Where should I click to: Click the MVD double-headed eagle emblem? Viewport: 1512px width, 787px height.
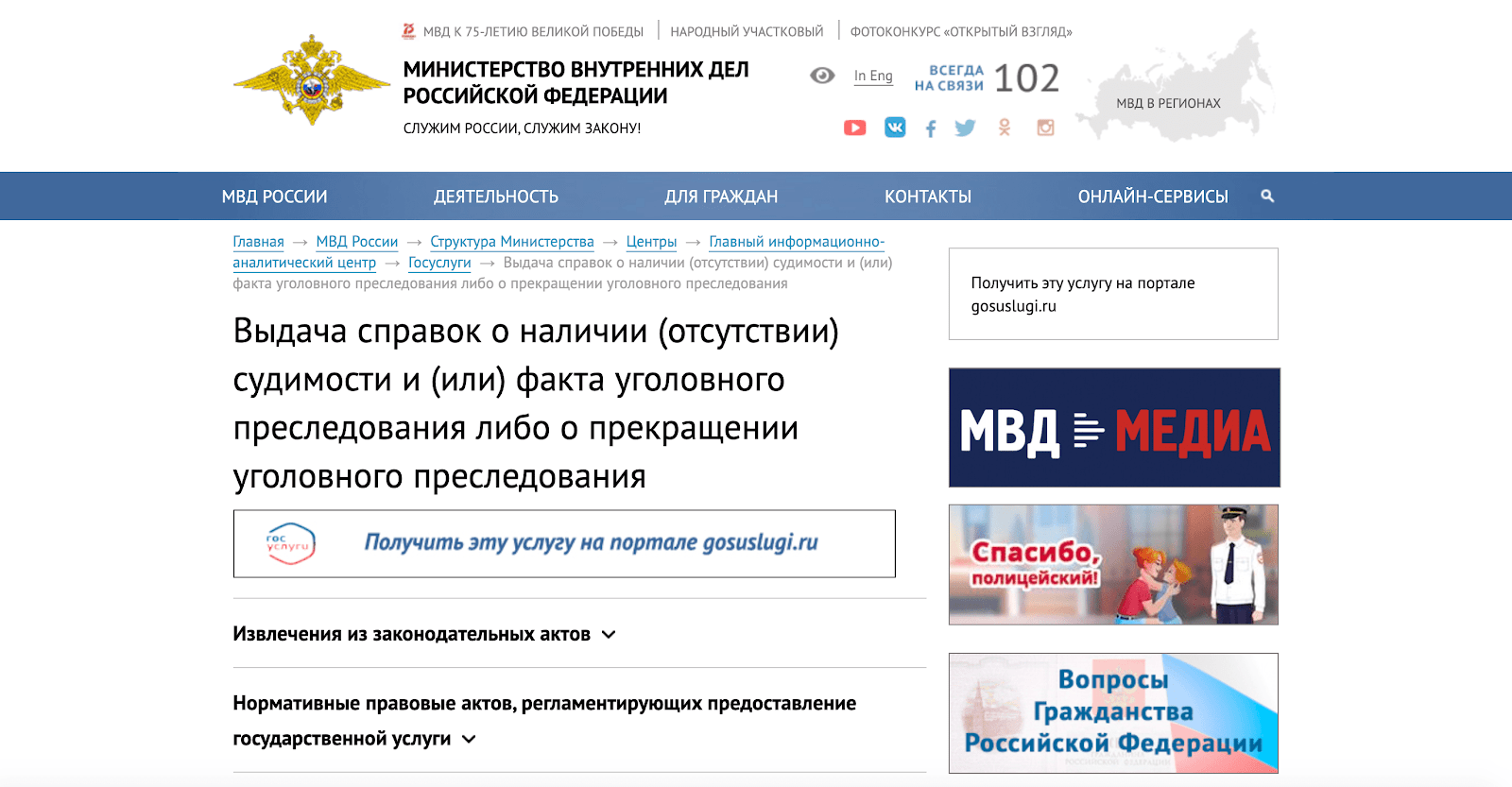click(x=311, y=81)
